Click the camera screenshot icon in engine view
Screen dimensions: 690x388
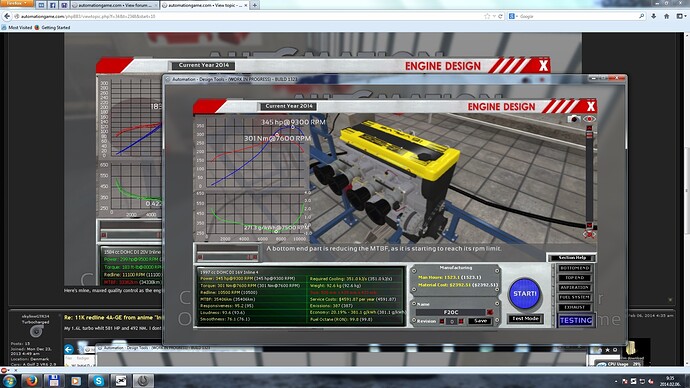573,119
